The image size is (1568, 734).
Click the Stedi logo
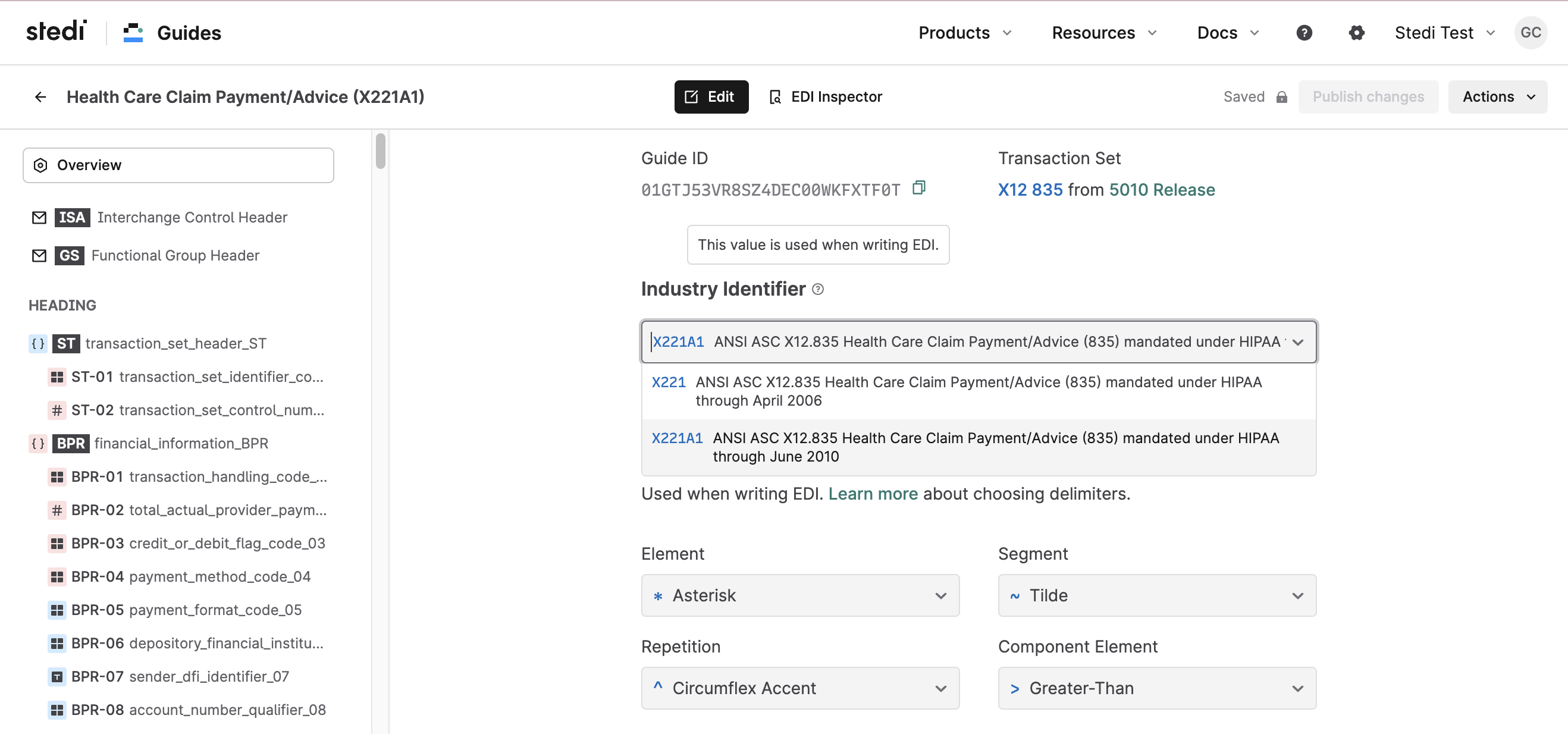(x=56, y=31)
